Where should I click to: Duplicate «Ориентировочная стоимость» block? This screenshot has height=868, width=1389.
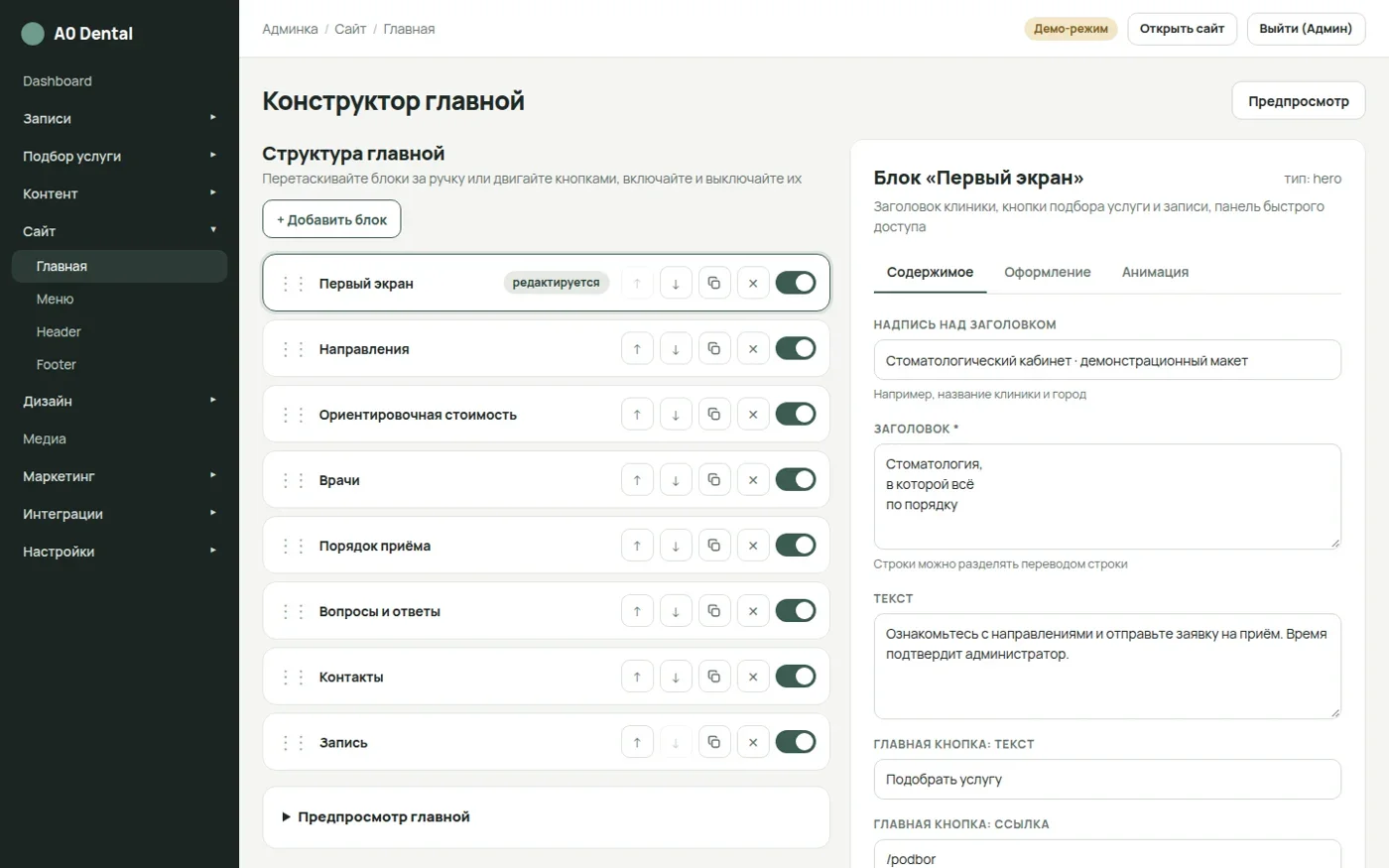coord(714,415)
